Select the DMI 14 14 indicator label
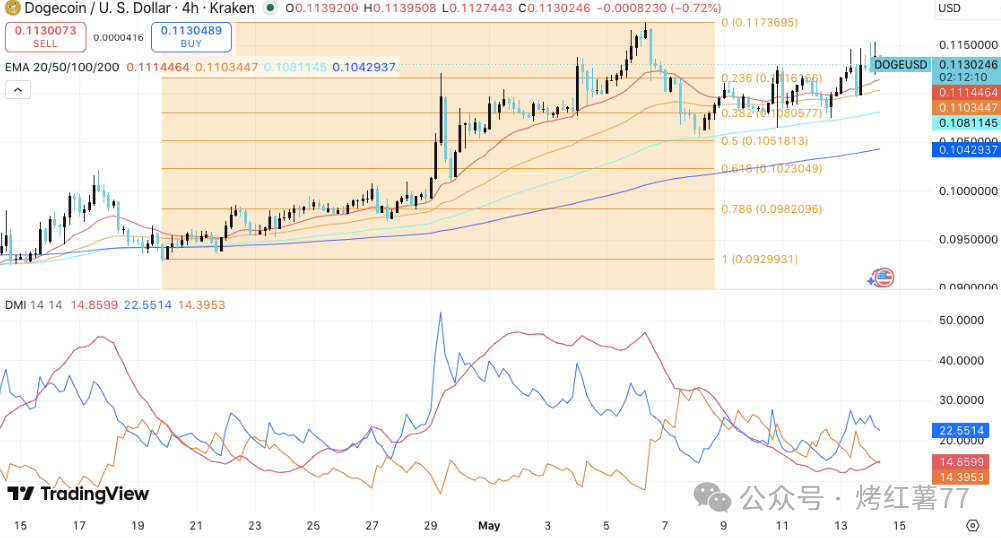This screenshot has height=538, width=1001. click(34, 305)
